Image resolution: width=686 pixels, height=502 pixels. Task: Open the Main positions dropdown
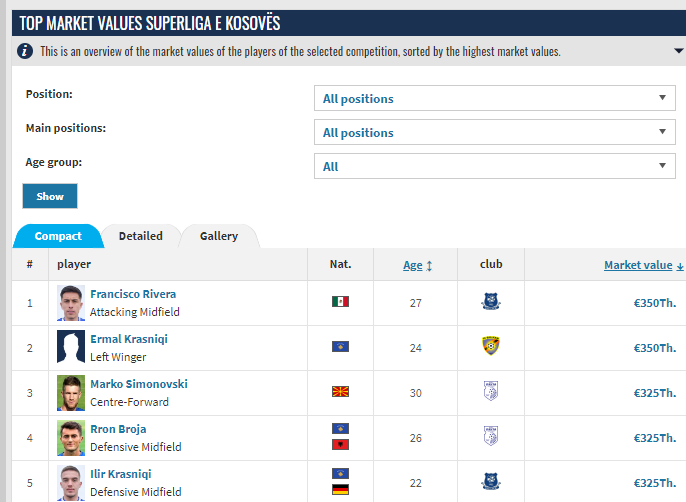(495, 132)
